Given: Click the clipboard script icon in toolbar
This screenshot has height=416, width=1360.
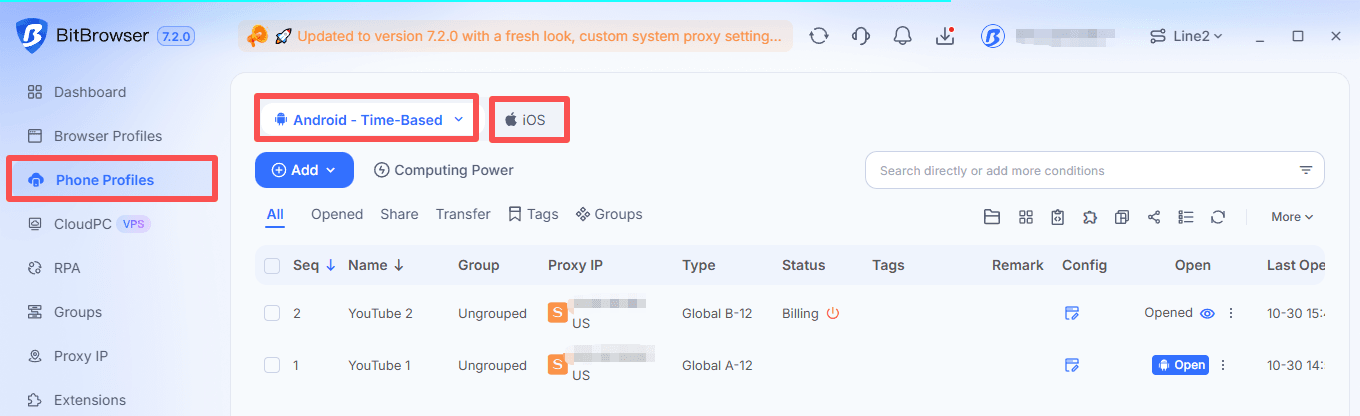Looking at the screenshot, I should point(1058,216).
